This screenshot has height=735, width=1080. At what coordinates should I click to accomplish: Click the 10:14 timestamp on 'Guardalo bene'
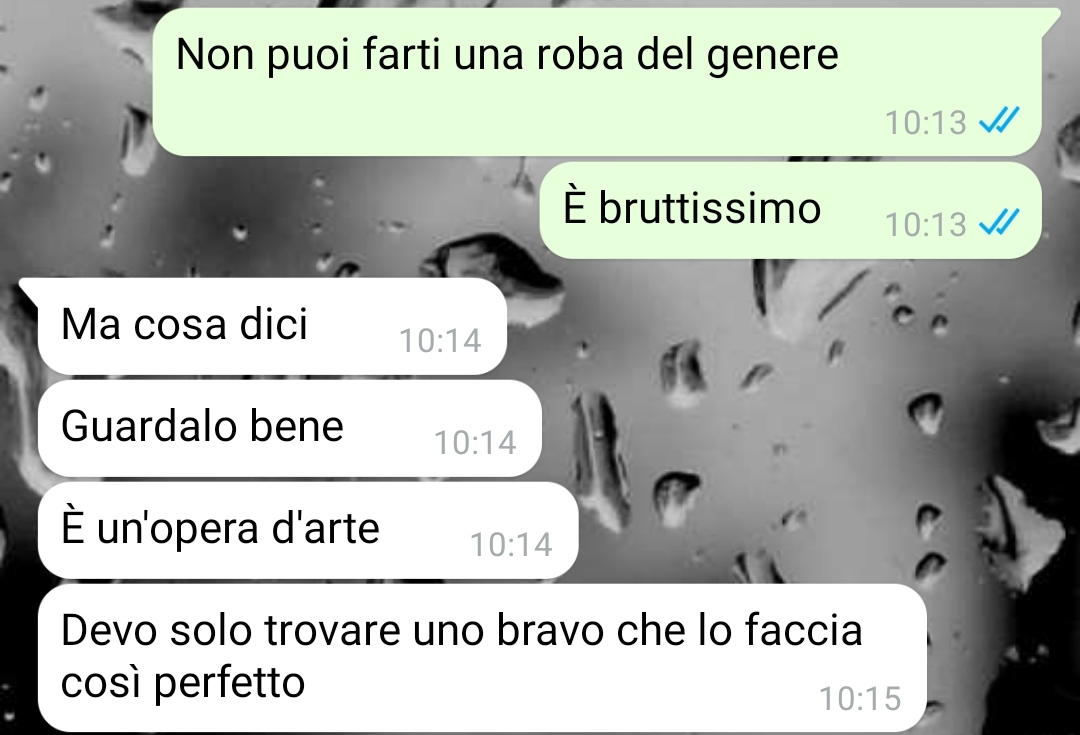[475, 442]
